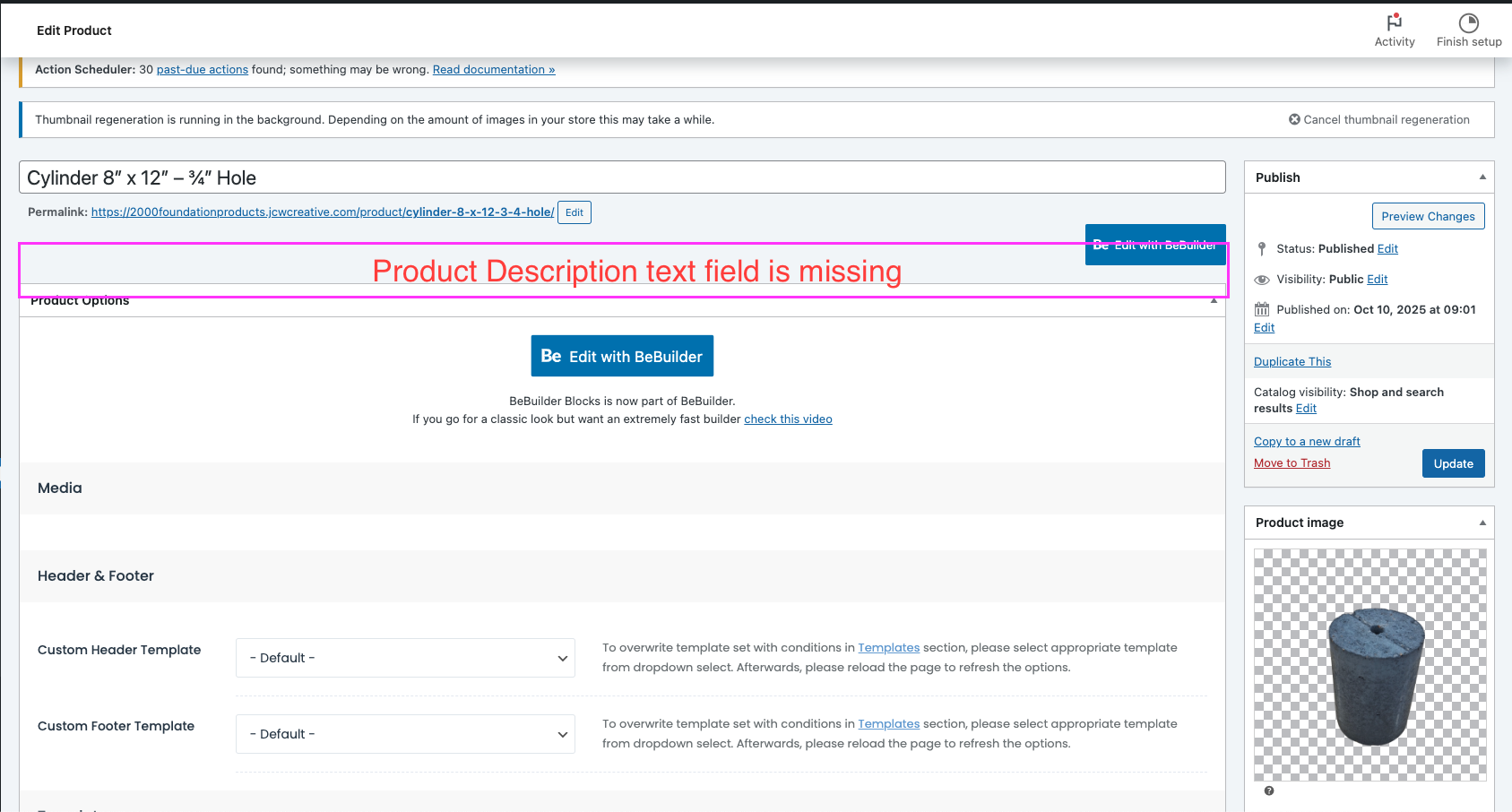This screenshot has height=812, width=1512.
Task: Collapse the Publish panel
Action: [1482, 177]
